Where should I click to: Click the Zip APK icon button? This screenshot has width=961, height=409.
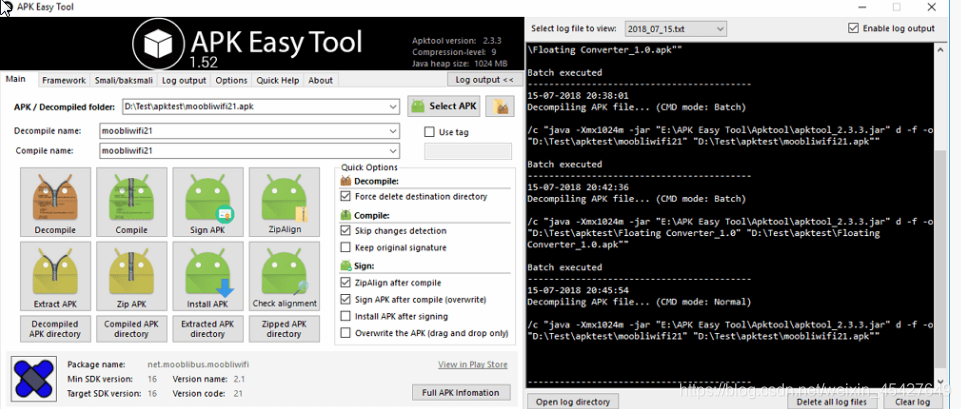[x=131, y=276]
